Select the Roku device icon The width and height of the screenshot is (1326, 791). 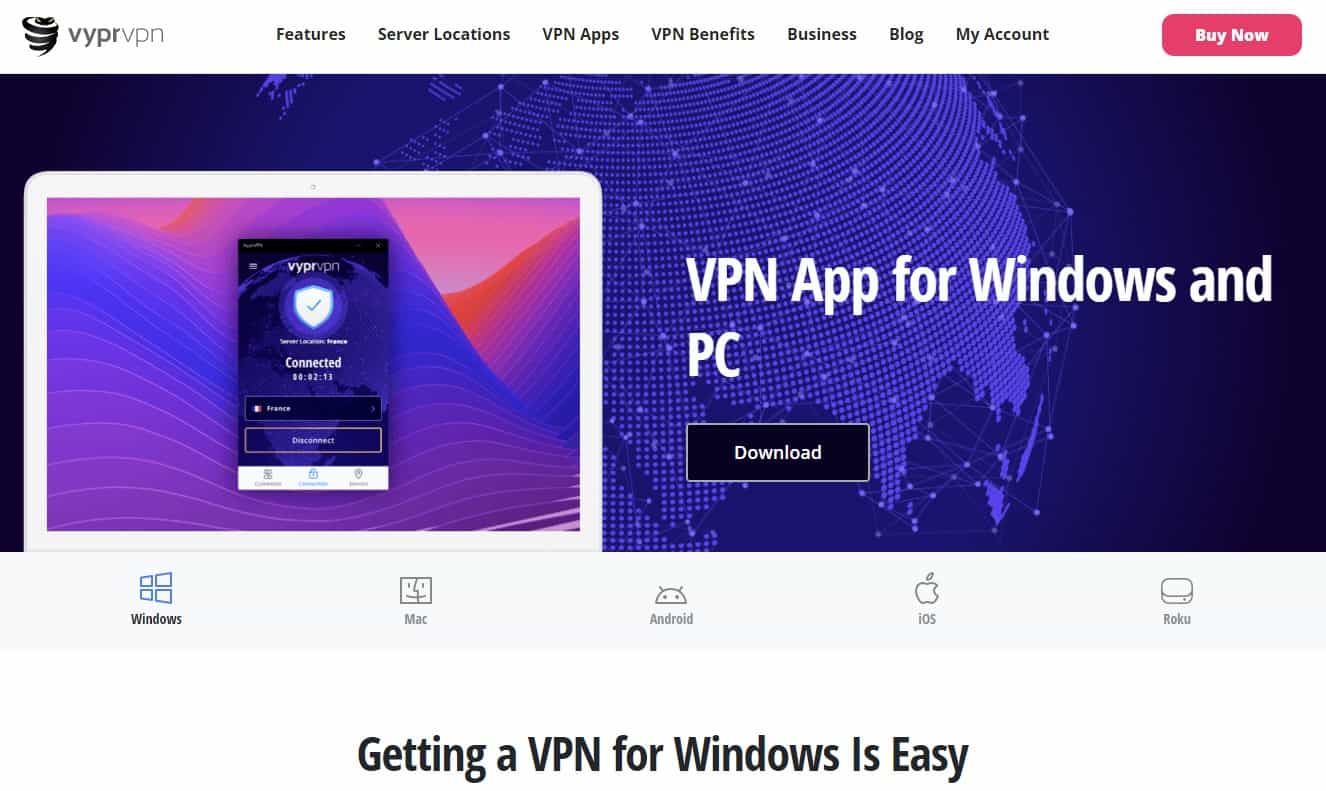[x=1177, y=591]
